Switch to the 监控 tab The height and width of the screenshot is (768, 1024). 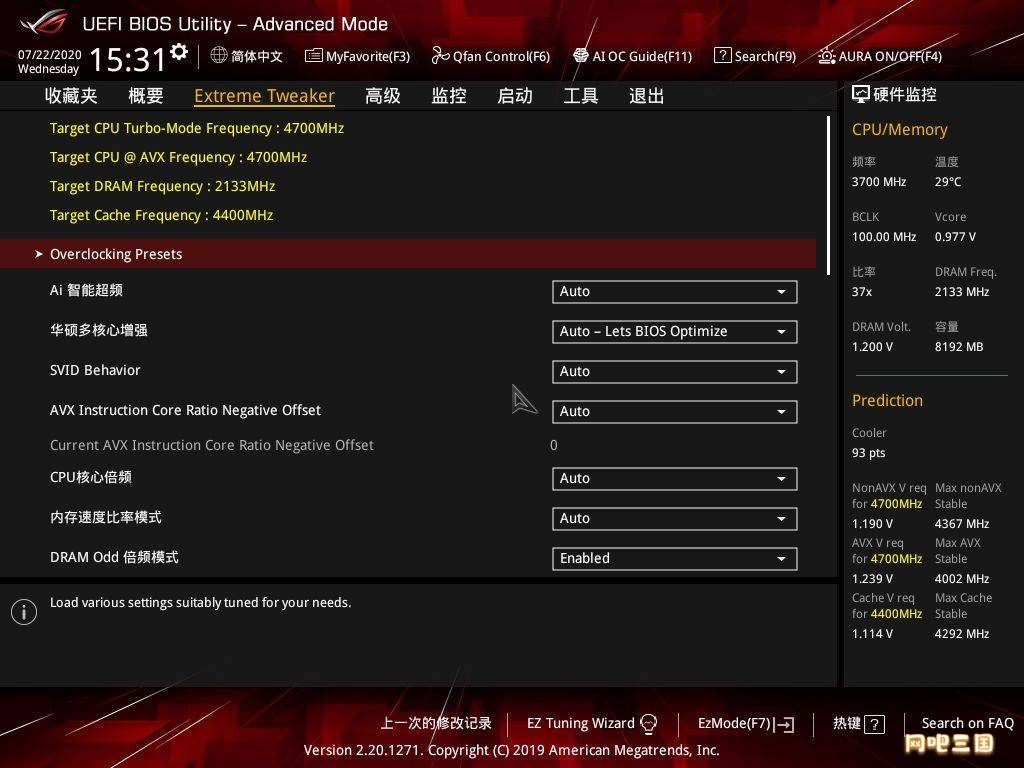(449, 96)
